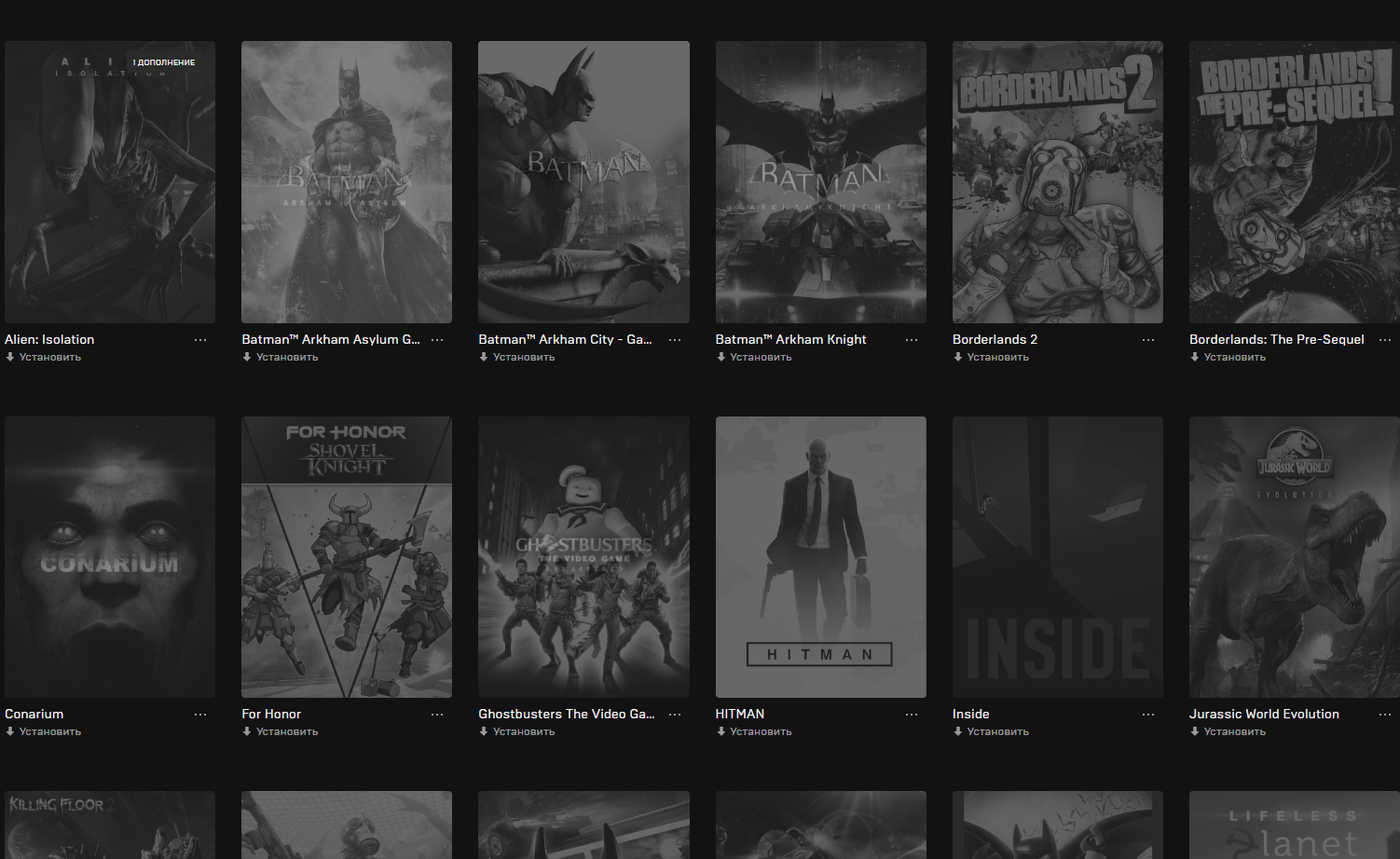This screenshot has width=1400, height=859.
Task: Open HITMAN cover art
Action: [x=821, y=557]
